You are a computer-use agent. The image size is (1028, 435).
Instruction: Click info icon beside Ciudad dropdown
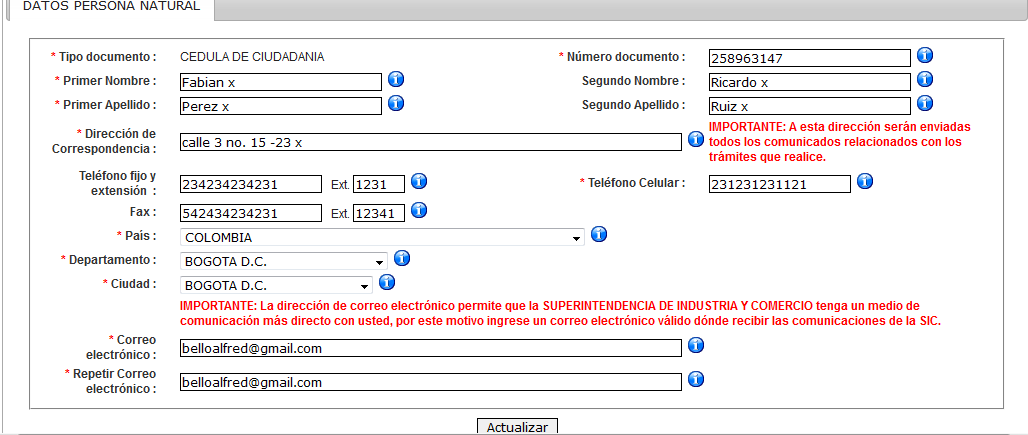pos(387,283)
